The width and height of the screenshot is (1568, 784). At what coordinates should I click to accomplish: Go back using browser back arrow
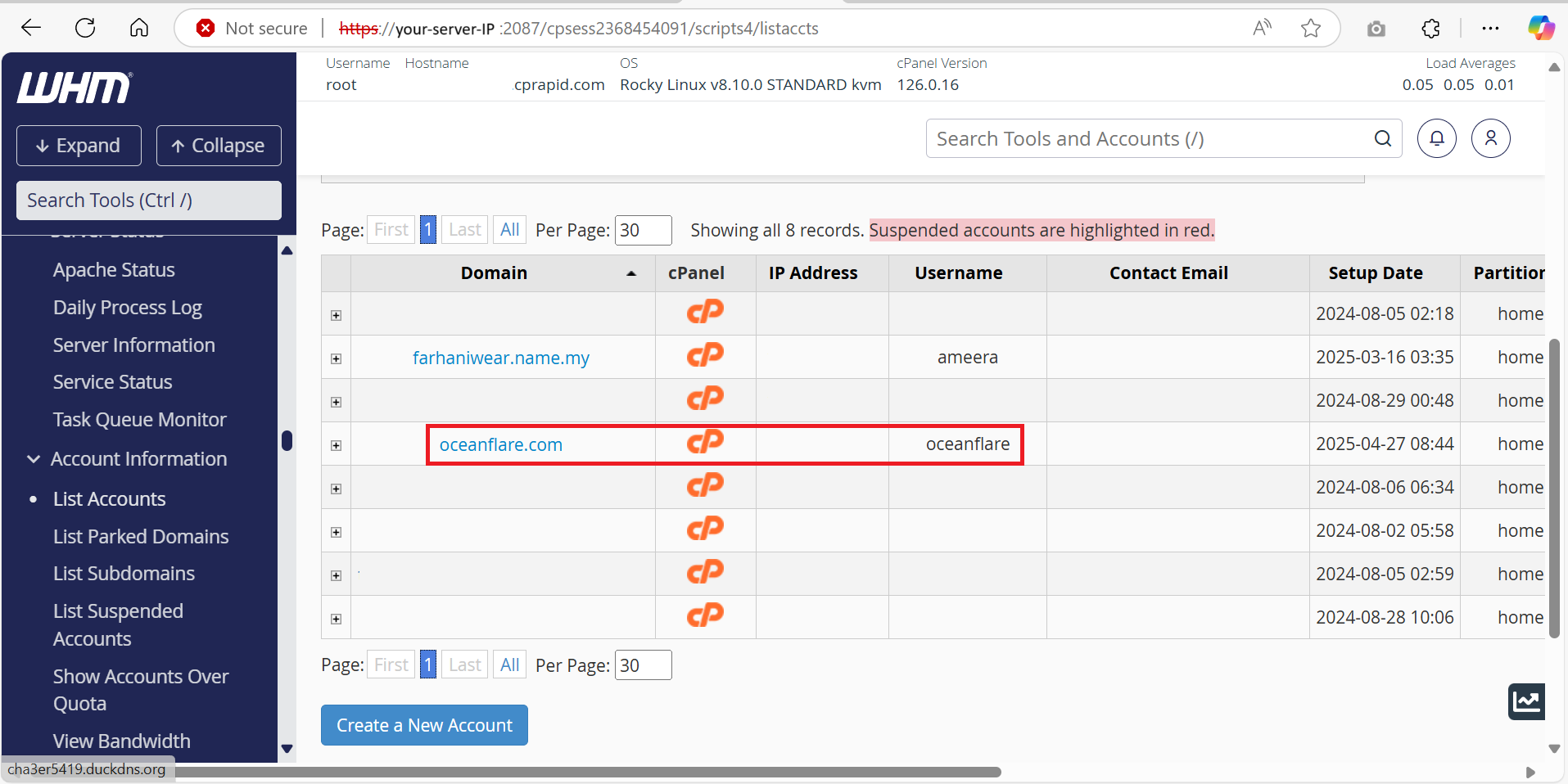pos(31,28)
